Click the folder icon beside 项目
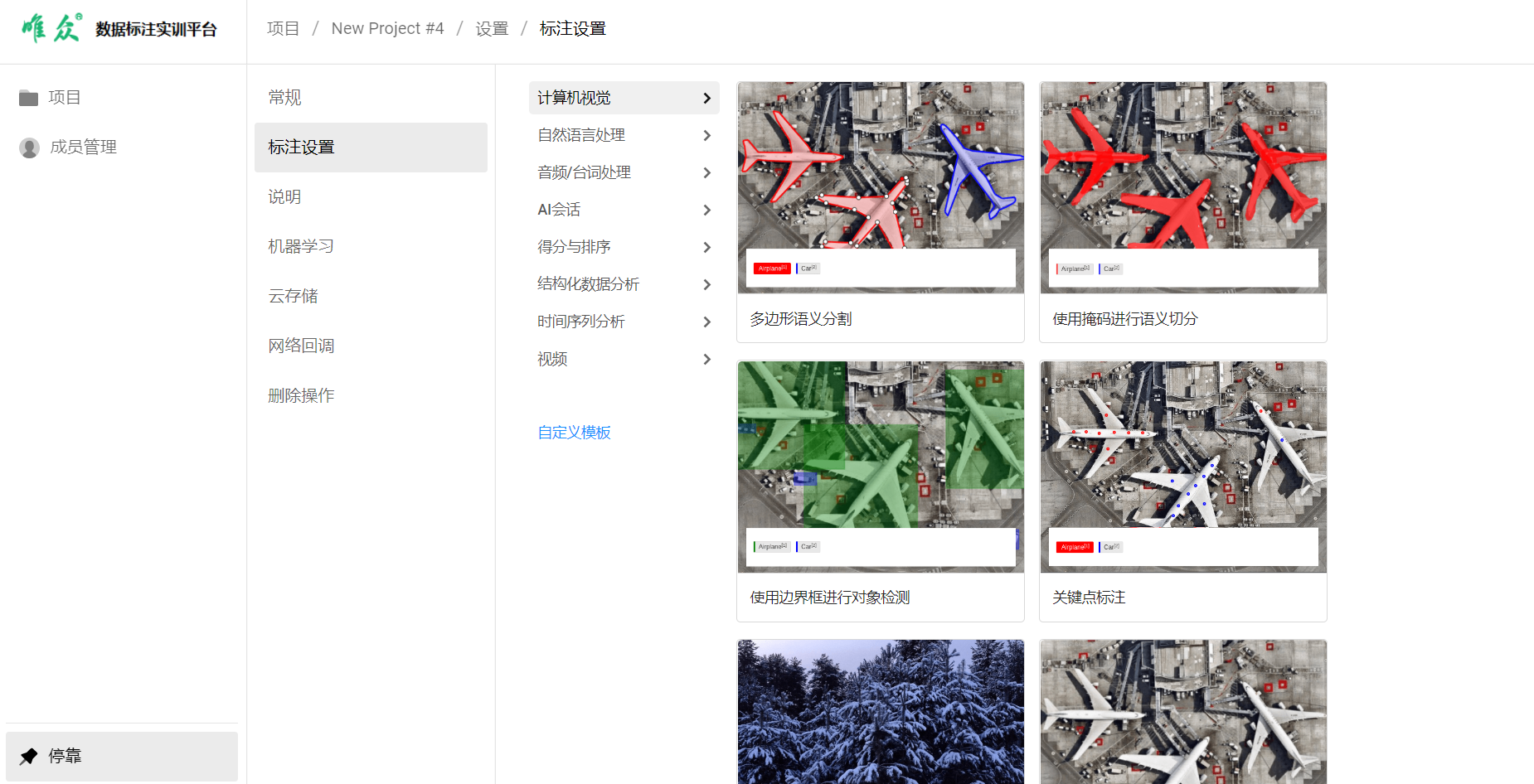 pyautogui.click(x=29, y=98)
